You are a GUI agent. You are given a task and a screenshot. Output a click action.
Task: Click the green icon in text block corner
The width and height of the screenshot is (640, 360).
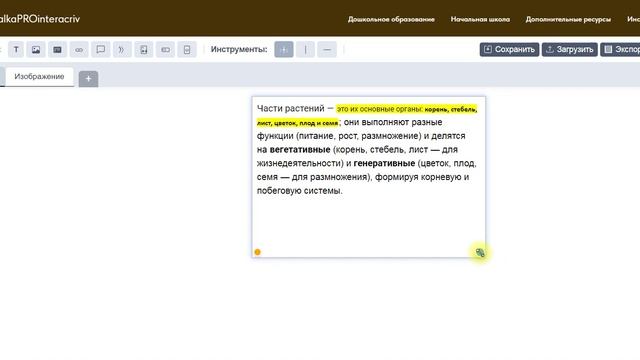click(480, 253)
